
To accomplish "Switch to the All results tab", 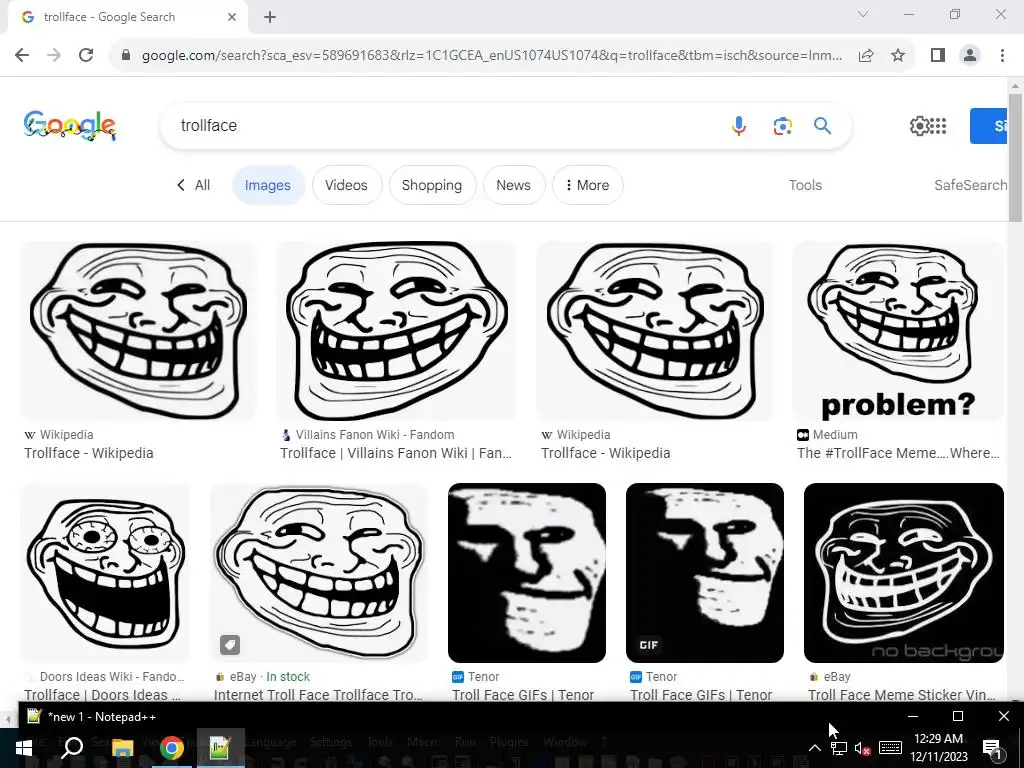I will pos(193,185).
